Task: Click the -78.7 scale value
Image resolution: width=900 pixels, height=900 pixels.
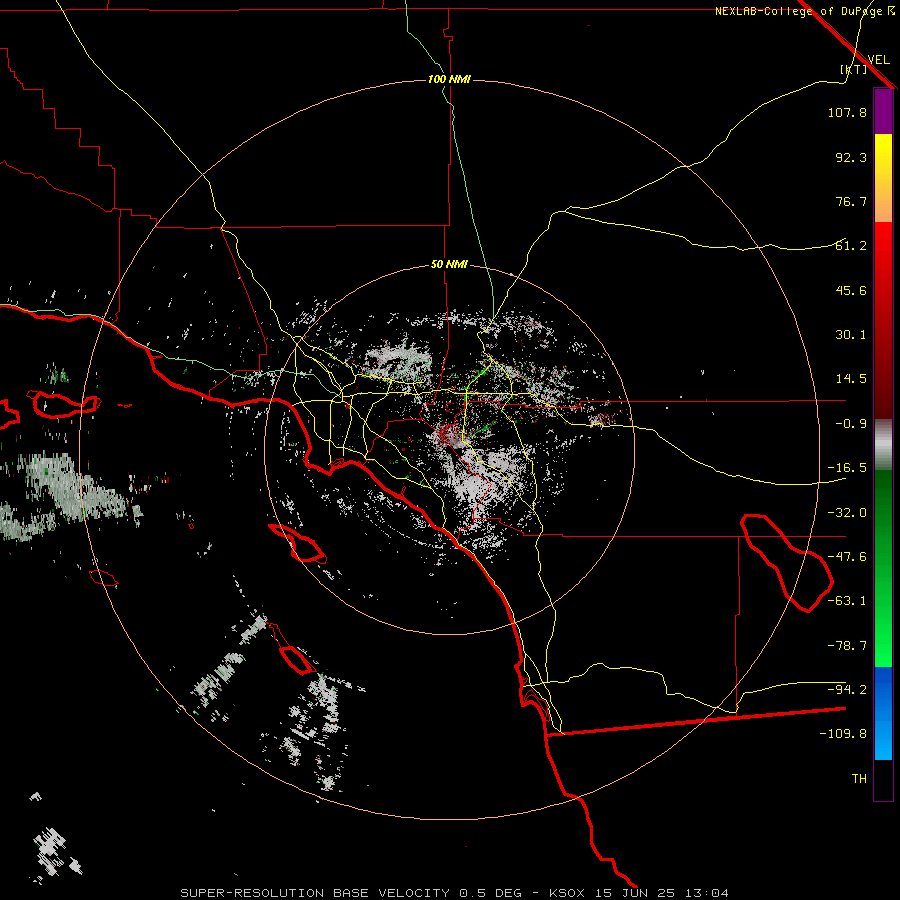Action: 847,646
